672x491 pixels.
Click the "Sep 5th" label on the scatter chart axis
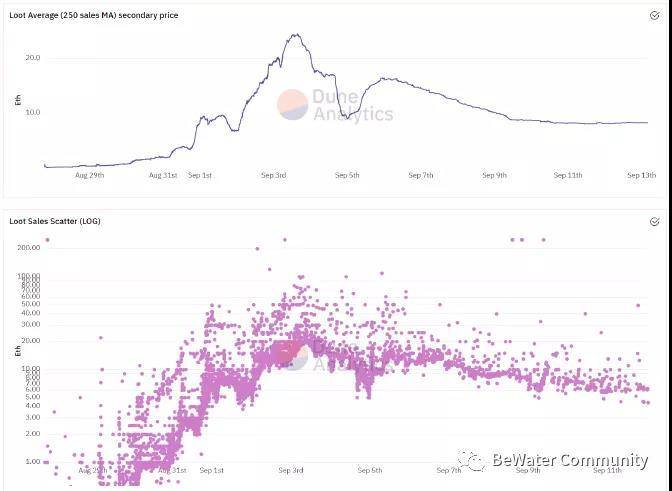[370, 470]
